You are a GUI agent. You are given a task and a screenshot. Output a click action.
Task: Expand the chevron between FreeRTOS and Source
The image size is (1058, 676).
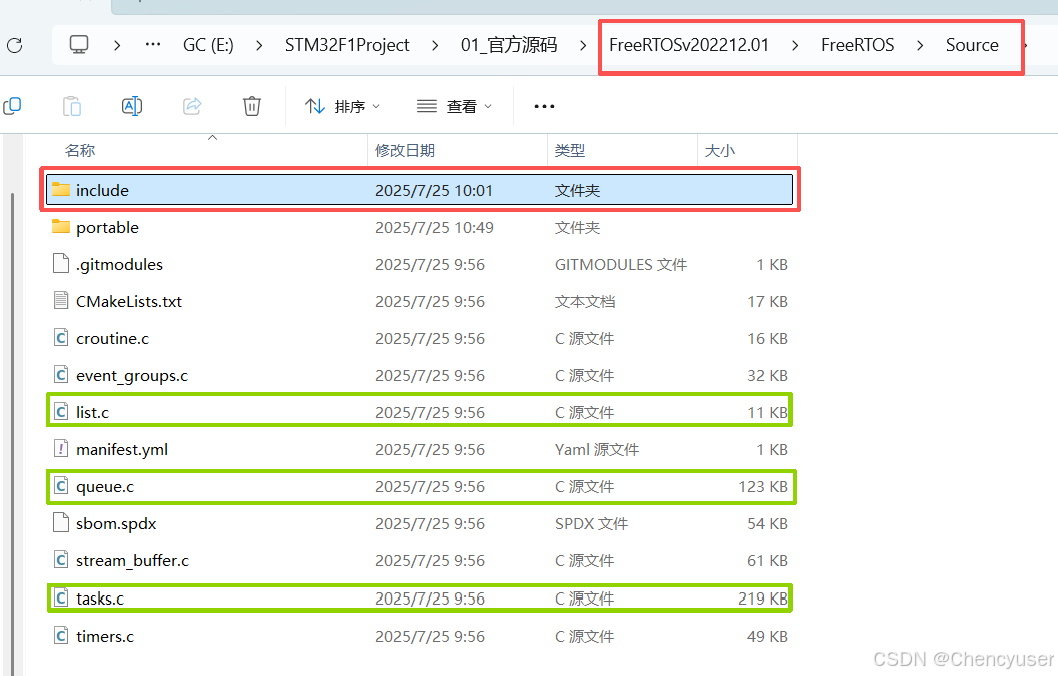[x=920, y=45]
